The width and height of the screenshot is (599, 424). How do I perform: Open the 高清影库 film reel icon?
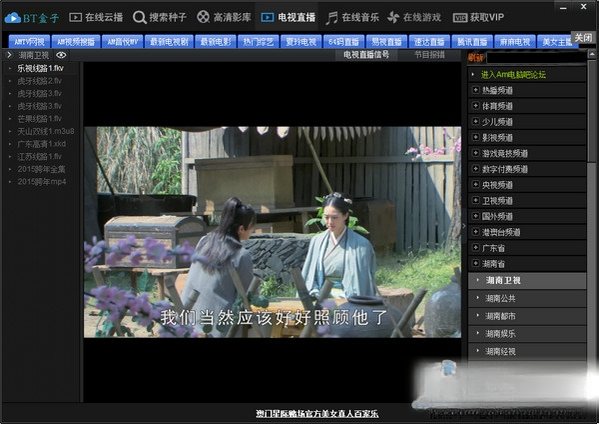click(x=203, y=17)
